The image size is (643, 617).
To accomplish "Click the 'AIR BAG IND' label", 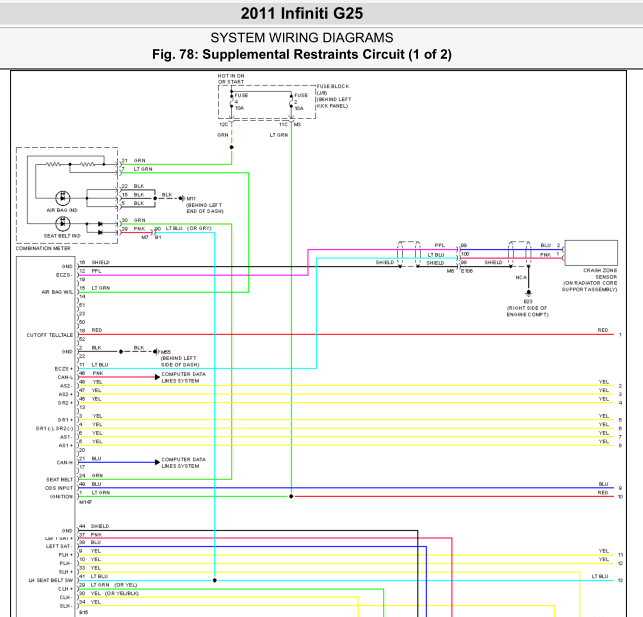I will (62, 210).
